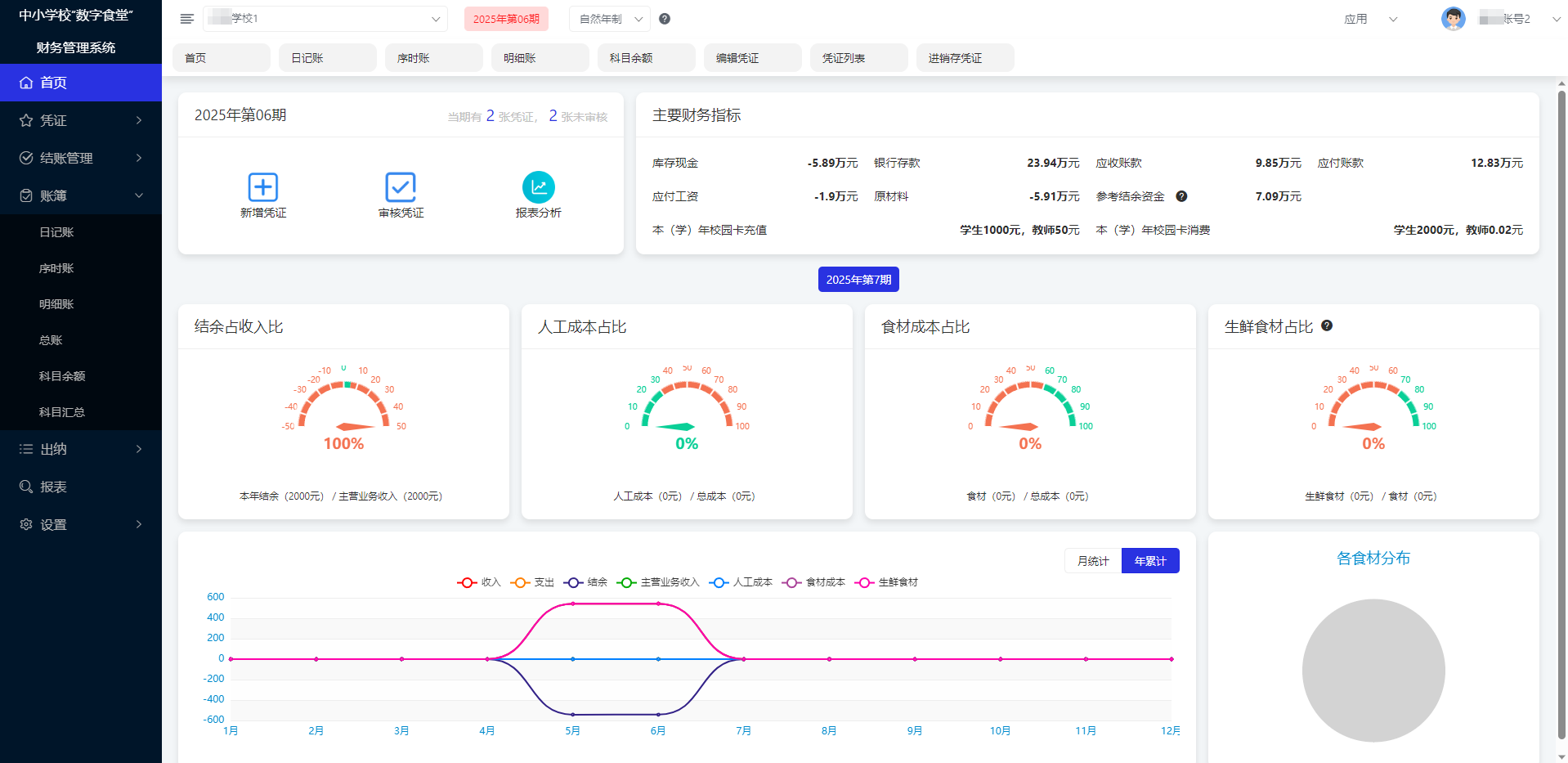The height and width of the screenshot is (763, 1568).
Task: Open 报表分析 via its chart icon
Action: coord(538,186)
